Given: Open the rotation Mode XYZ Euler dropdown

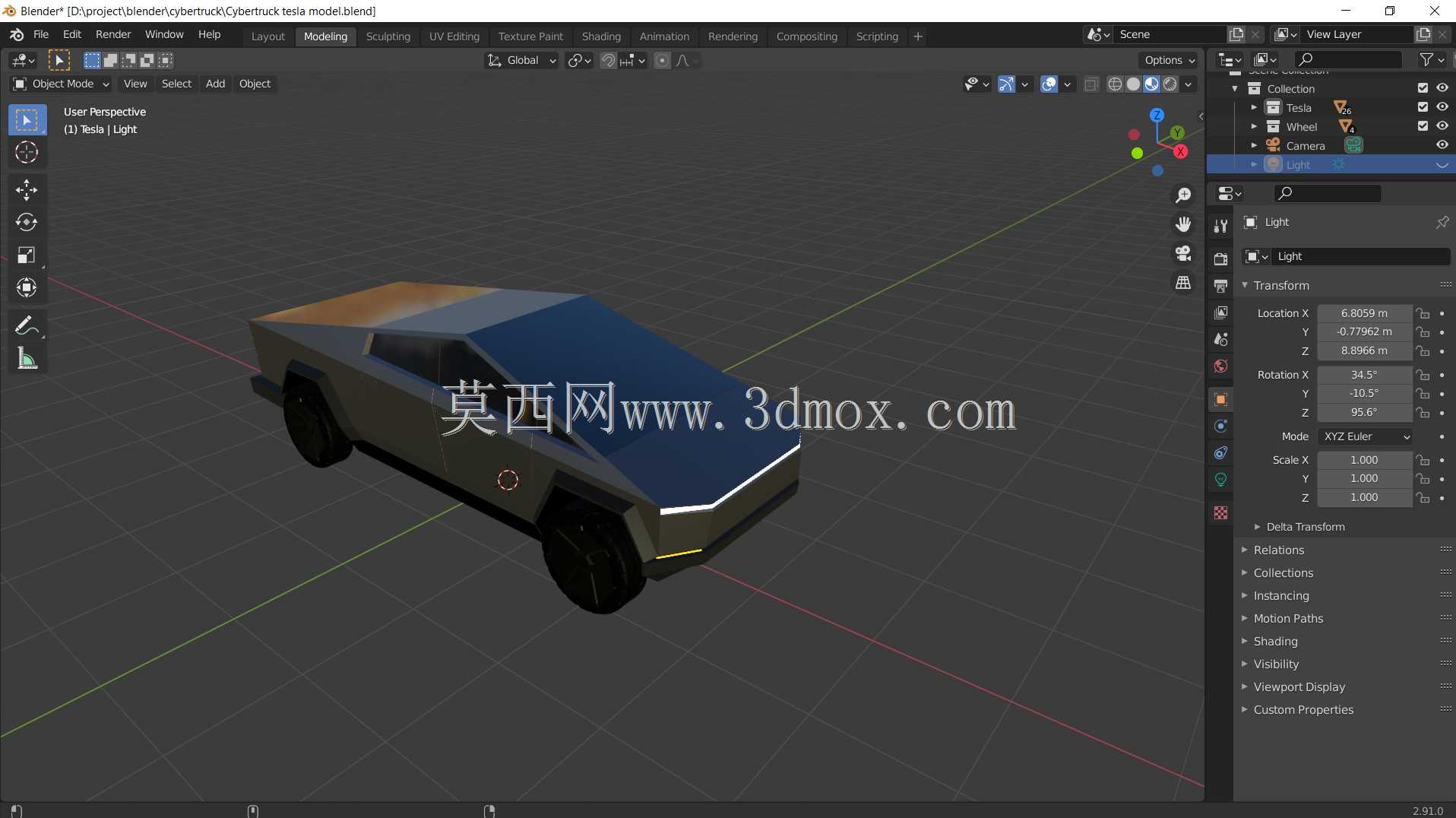Looking at the screenshot, I should click(x=1366, y=436).
